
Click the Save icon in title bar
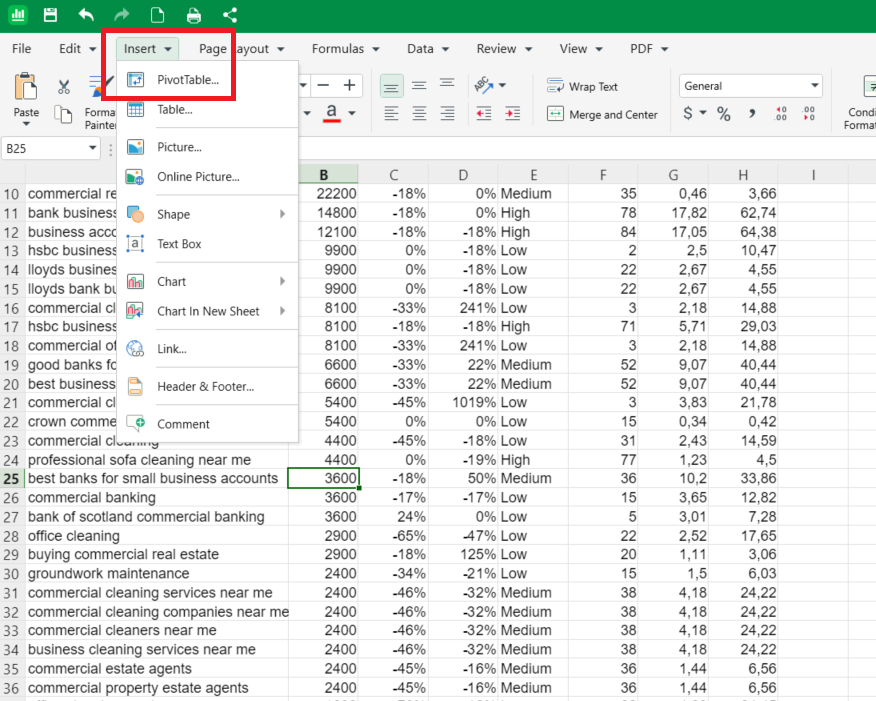coord(51,15)
